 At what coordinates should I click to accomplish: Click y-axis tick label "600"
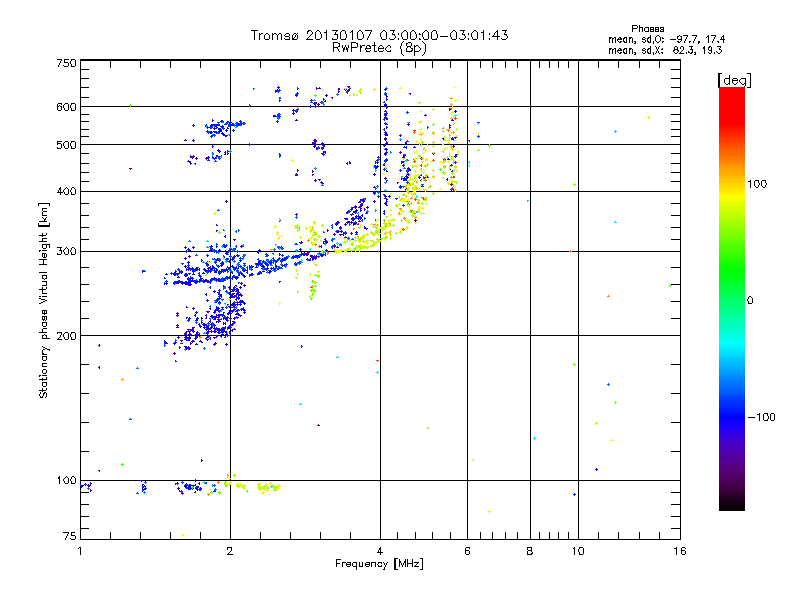pyautogui.click(x=66, y=107)
